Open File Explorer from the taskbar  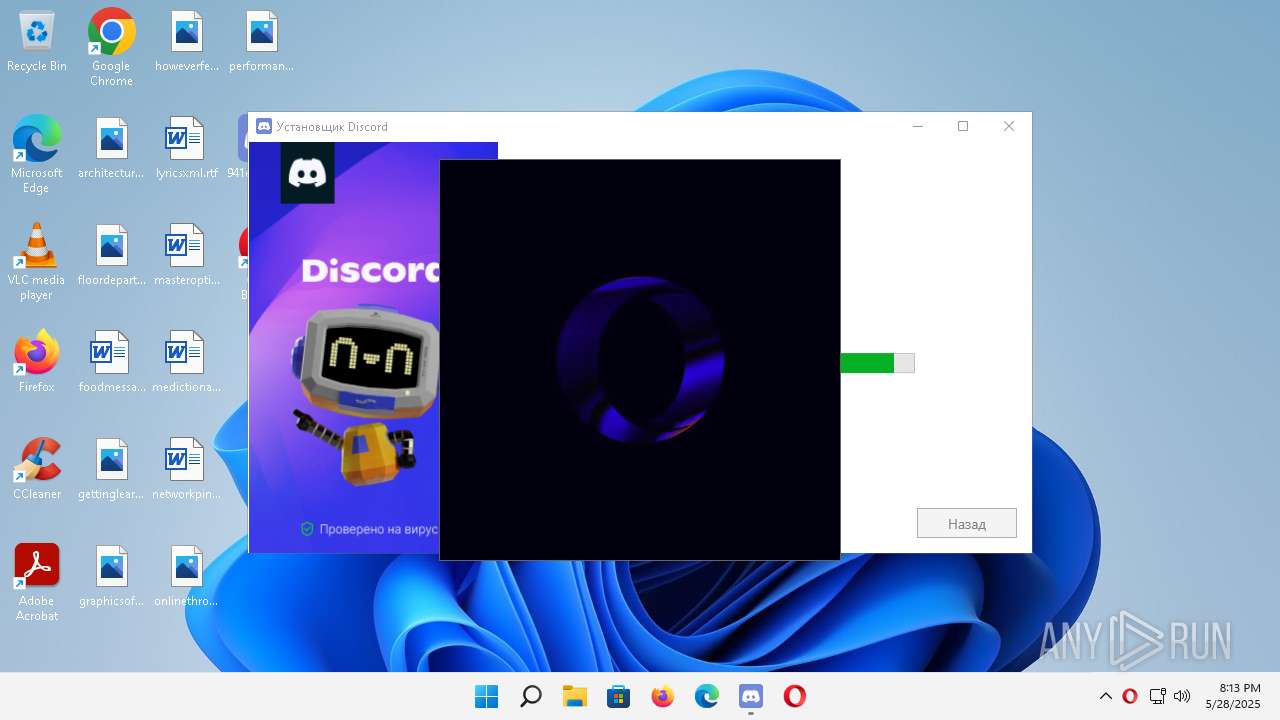tap(575, 696)
